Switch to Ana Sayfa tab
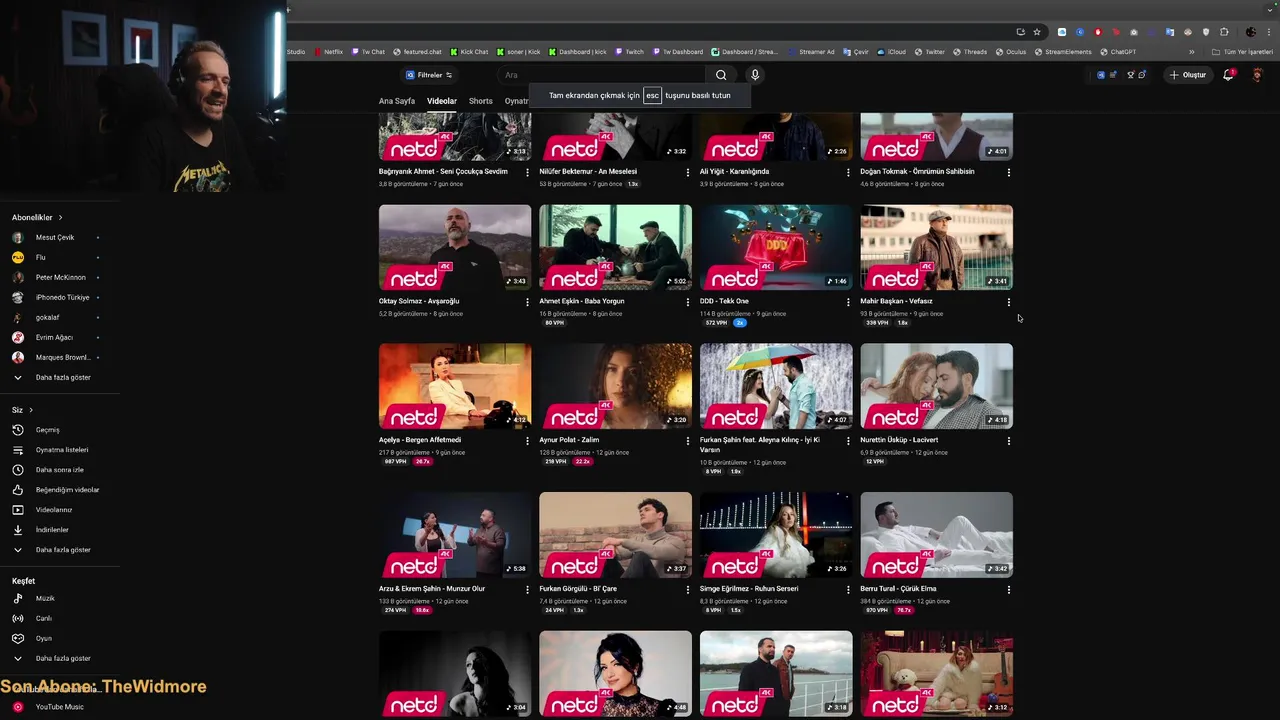 pyautogui.click(x=397, y=101)
